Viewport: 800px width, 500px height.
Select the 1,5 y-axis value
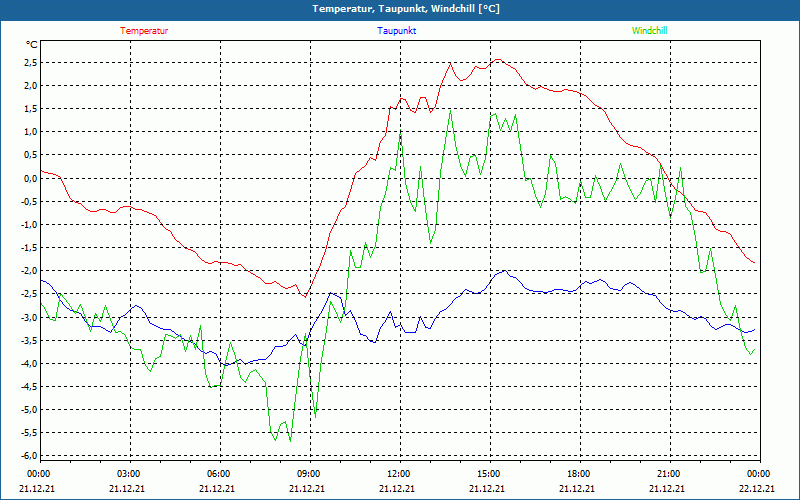[30, 109]
